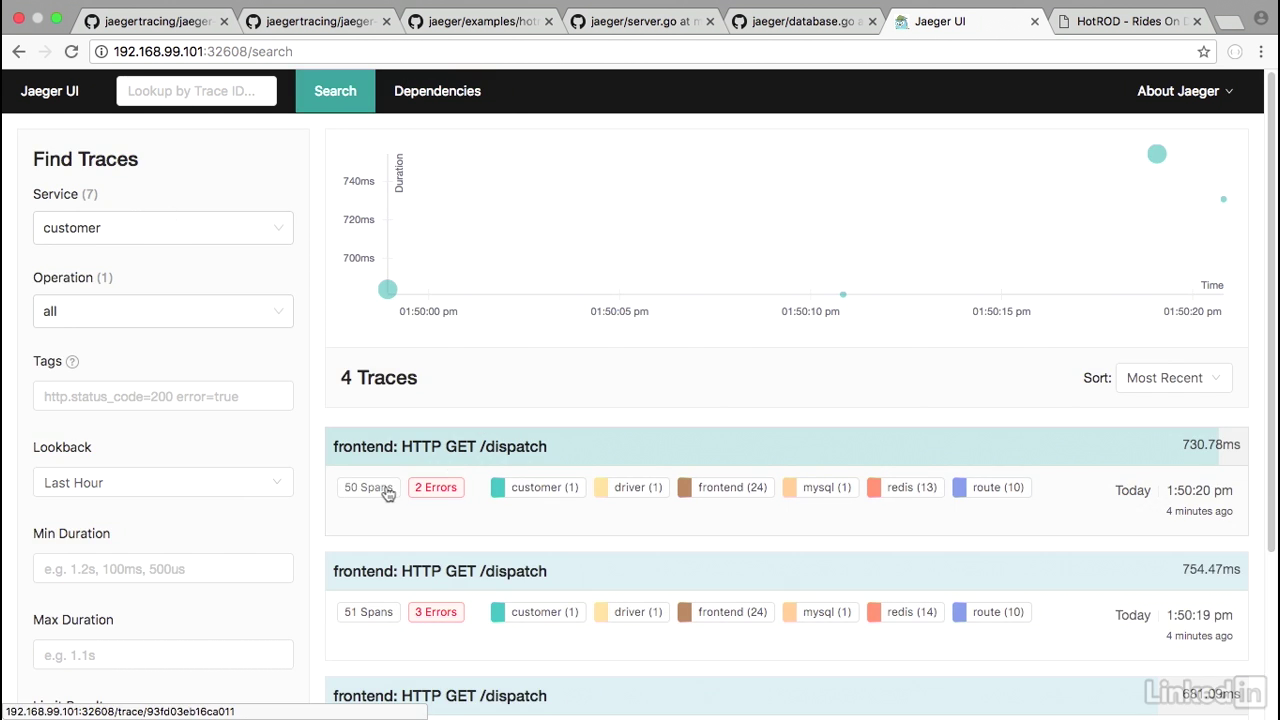The width and height of the screenshot is (1280, 720).
Task: Click driver (1) tag in 730.78ms trace
Action: click(630, 488)
